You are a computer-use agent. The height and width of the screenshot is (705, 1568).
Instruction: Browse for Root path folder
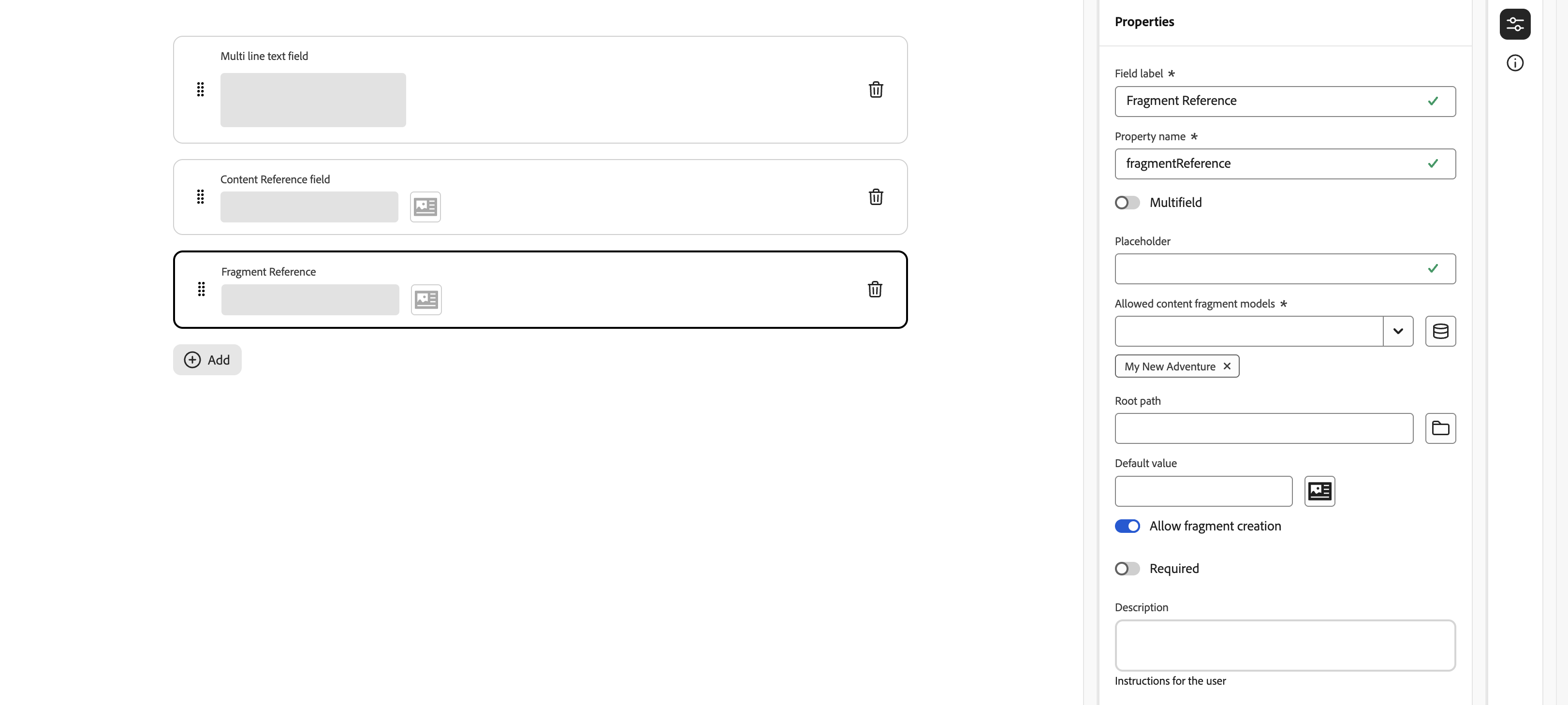click(1439, 428)
